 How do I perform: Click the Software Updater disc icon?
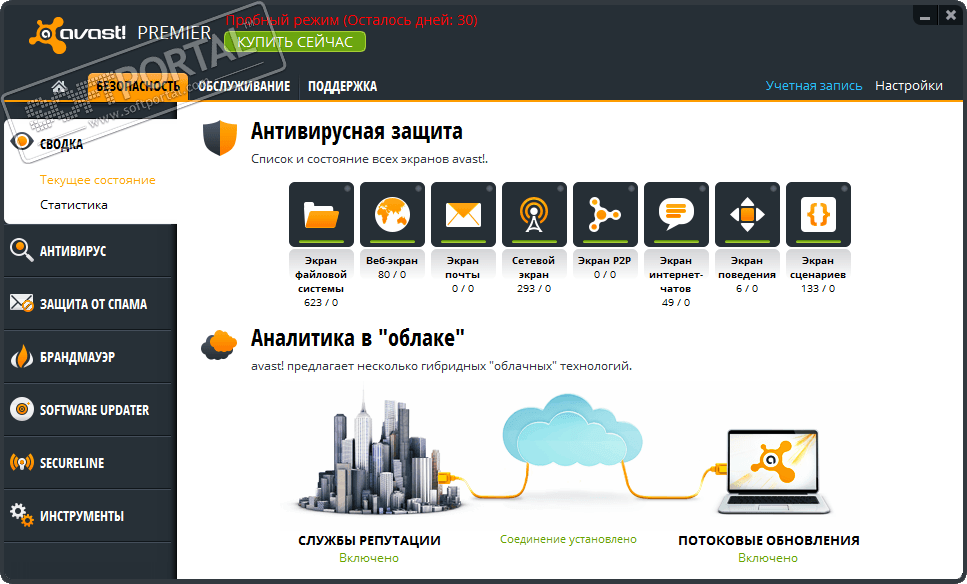[x=22, y=409]
